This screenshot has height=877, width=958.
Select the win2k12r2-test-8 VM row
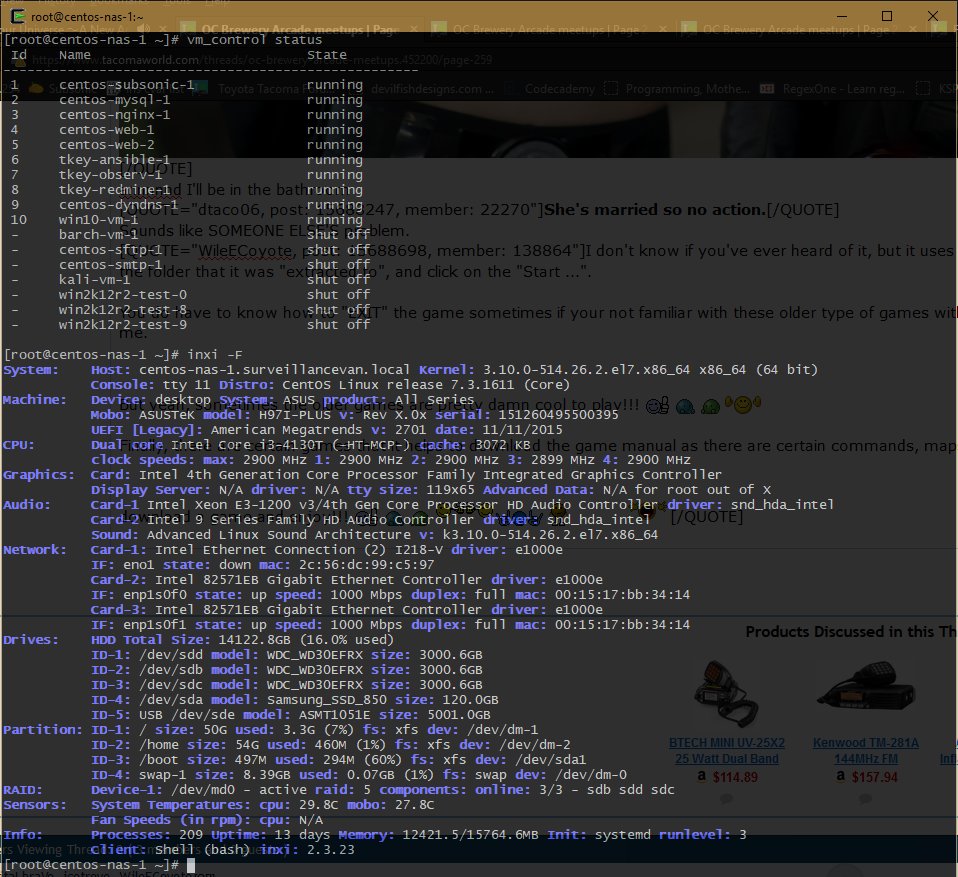pyautogui.click(x=190, y=309)
